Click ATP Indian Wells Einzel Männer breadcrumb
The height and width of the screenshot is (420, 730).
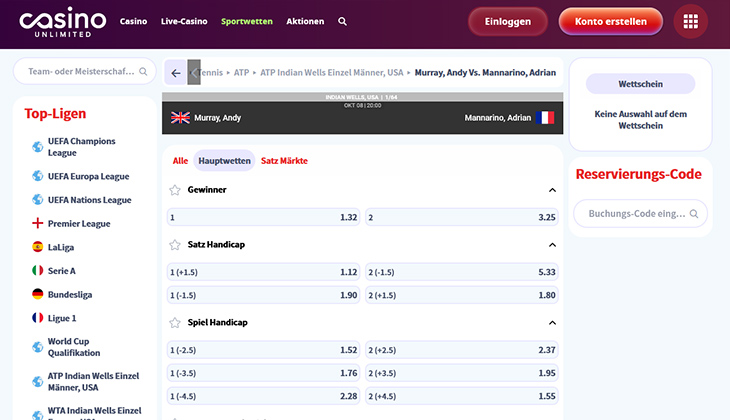coord(331,73)
